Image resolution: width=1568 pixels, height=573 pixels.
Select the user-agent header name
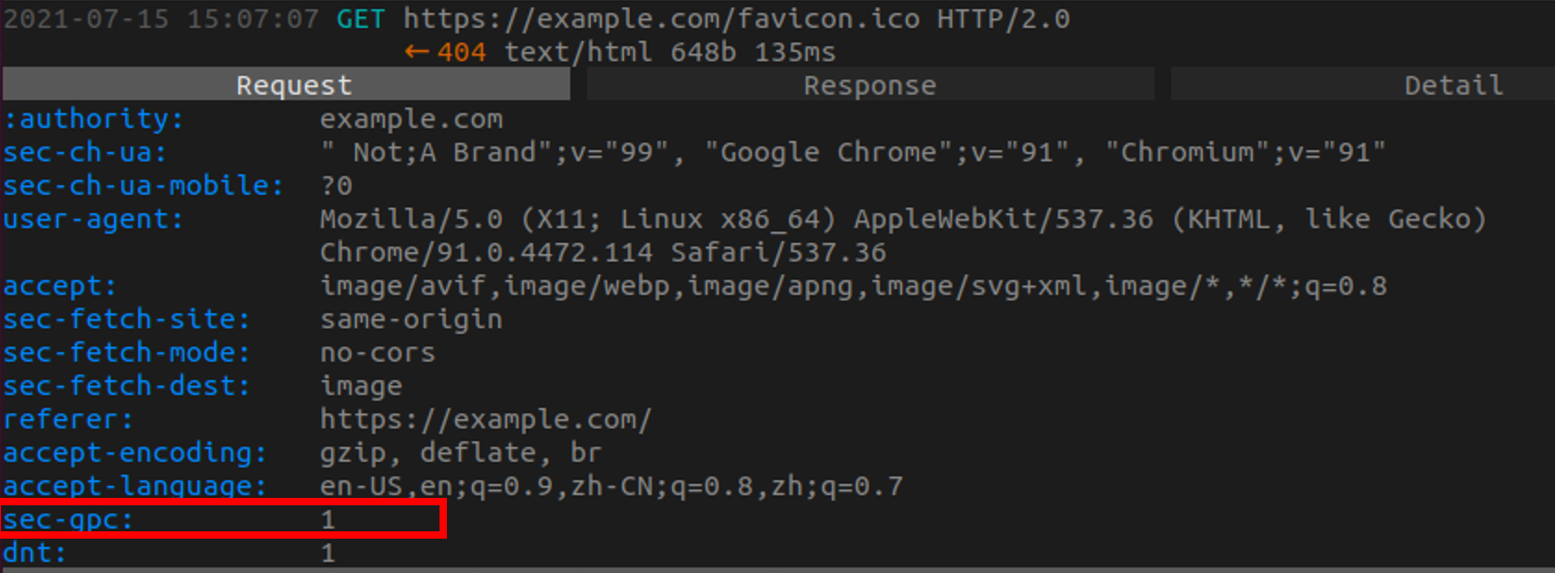coord(94,219)
